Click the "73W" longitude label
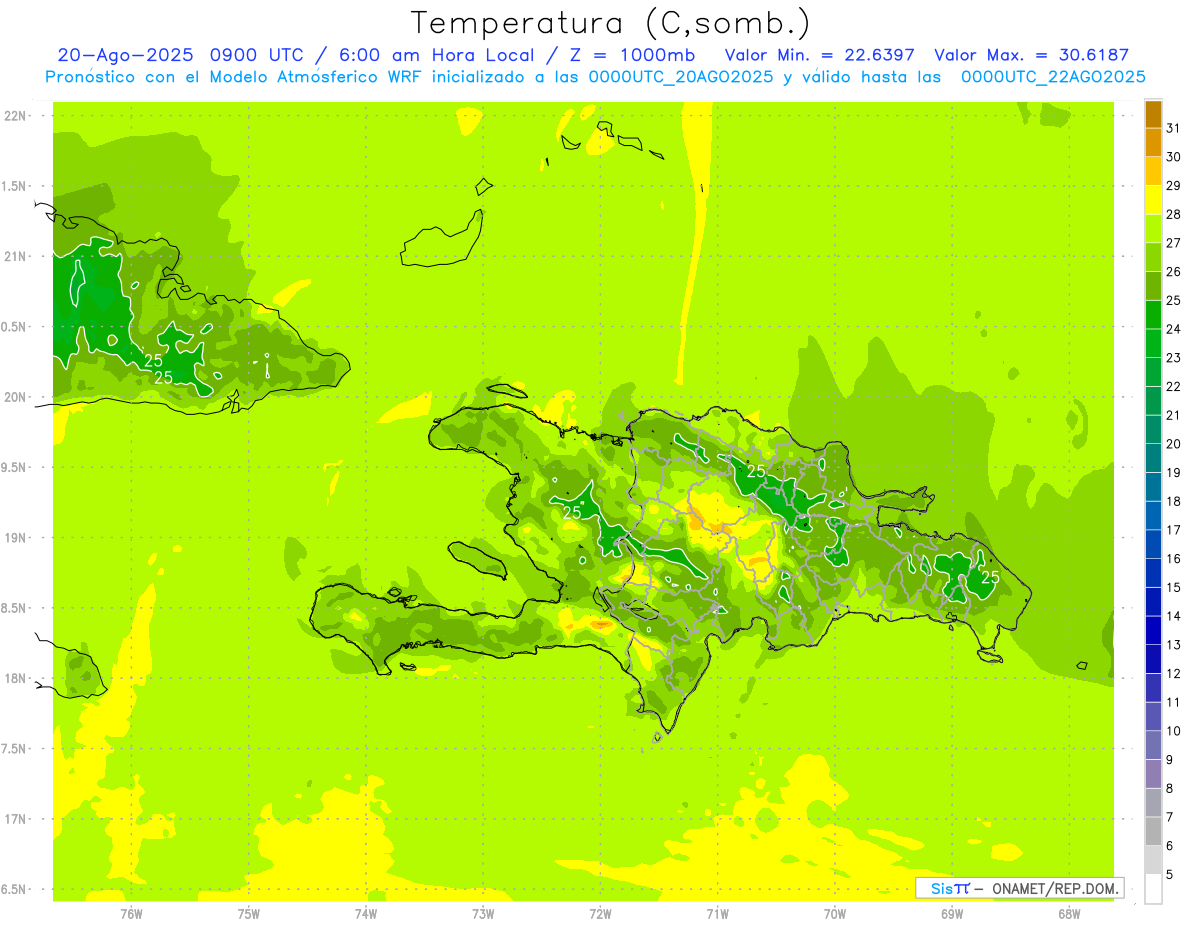This screenshot has height=927, width=1200. [x=483, y=914]
